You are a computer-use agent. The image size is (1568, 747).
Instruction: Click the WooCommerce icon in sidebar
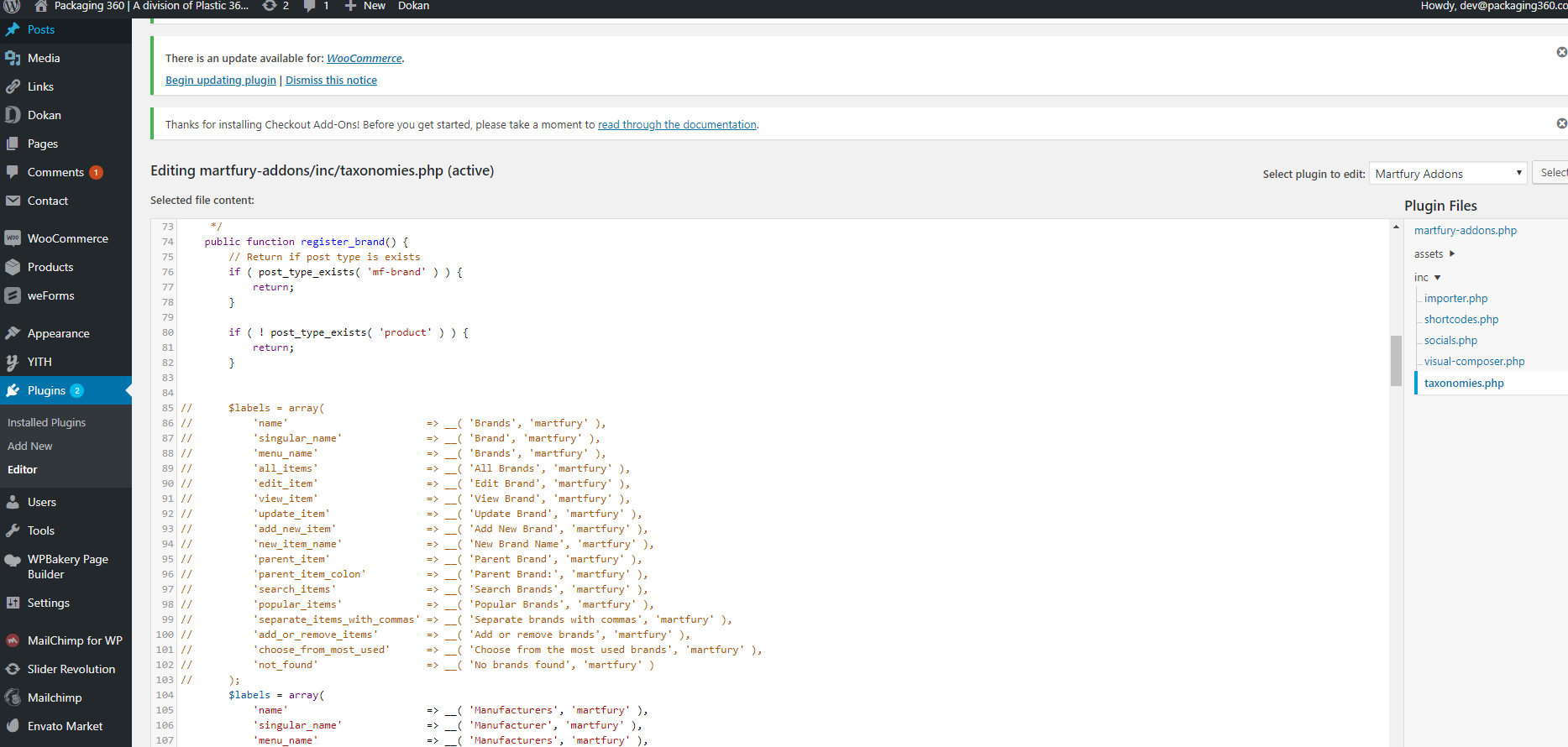(x=13, y=238)
